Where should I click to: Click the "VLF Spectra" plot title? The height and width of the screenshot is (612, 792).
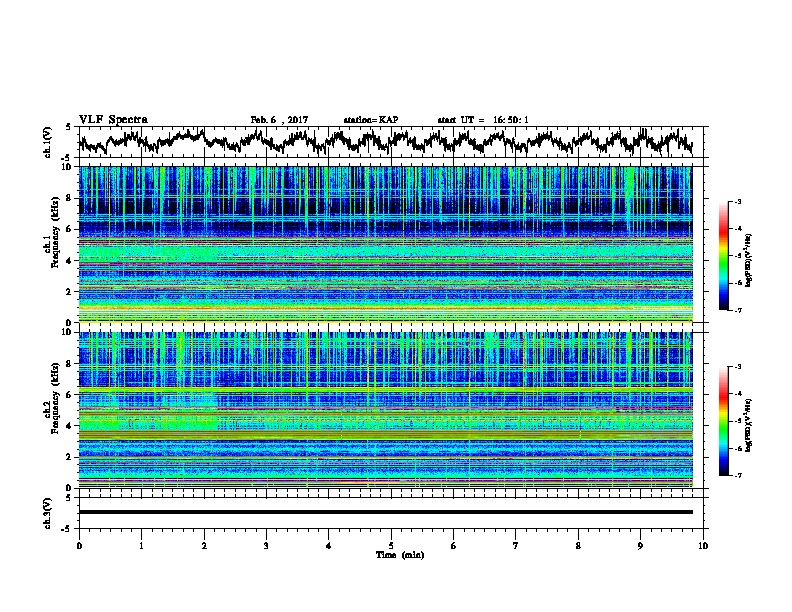click(113, 120)
